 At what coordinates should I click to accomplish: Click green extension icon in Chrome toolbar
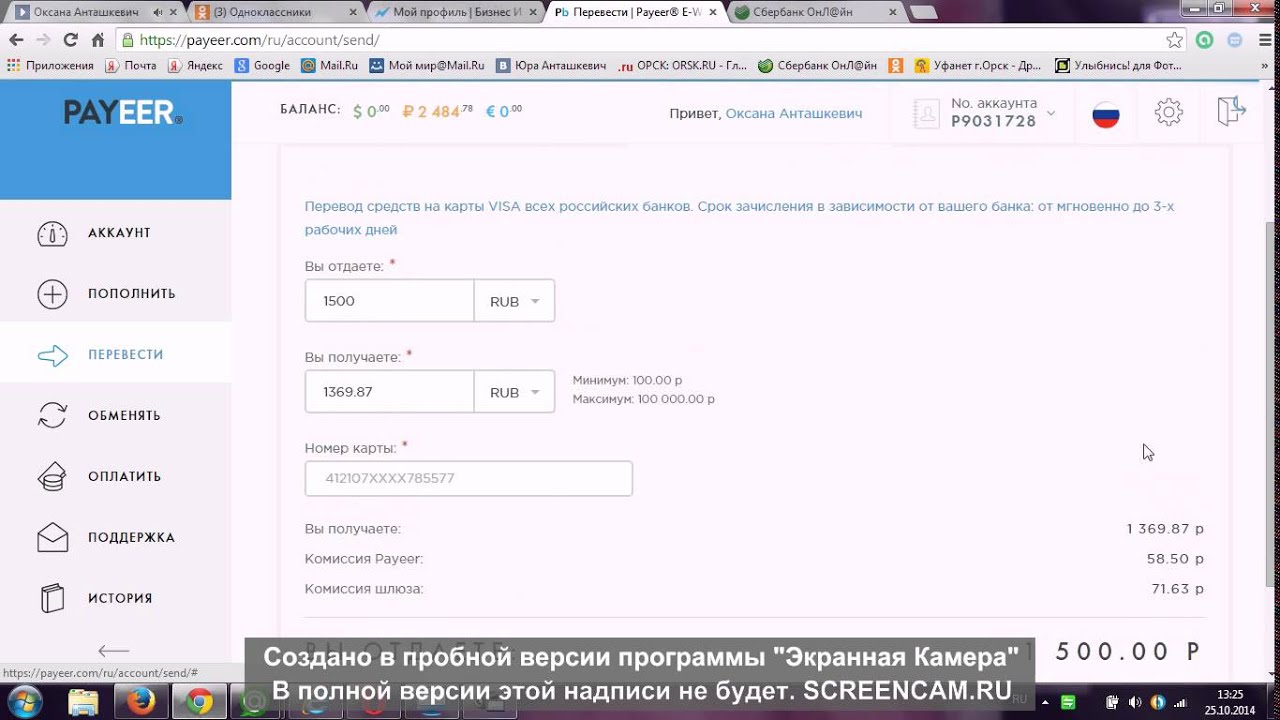point(1205,40)
